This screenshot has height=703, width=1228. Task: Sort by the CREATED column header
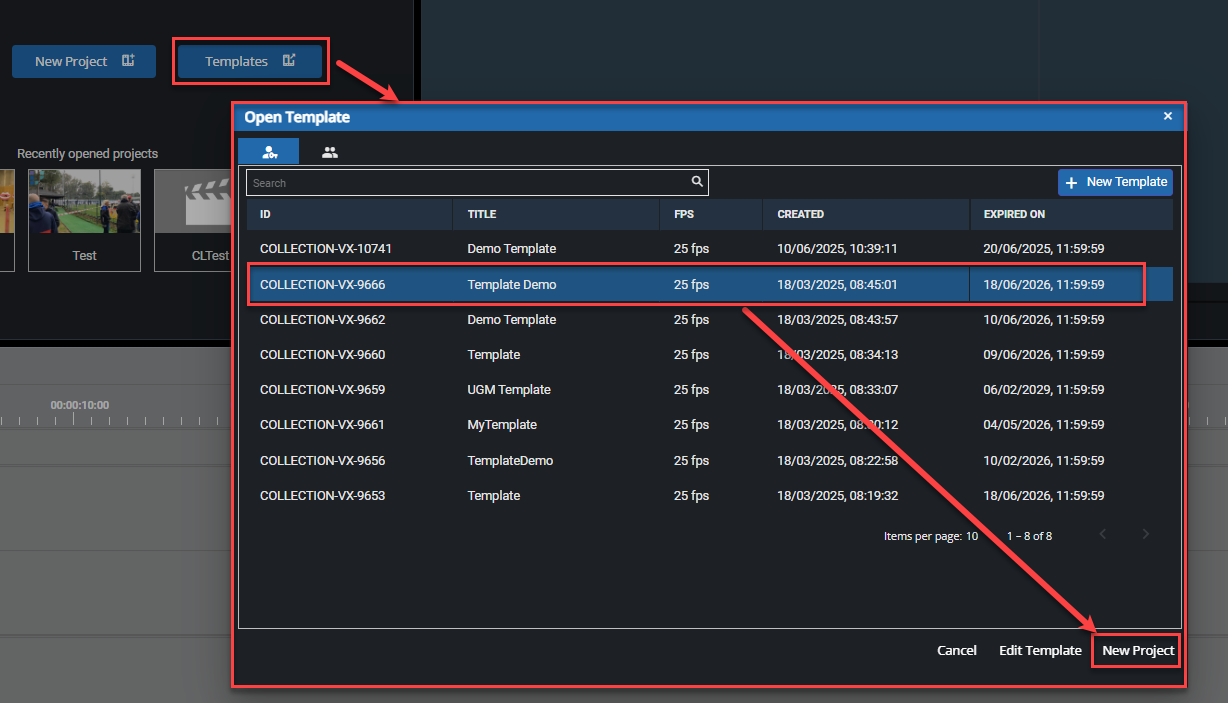pyautogui.click(x=800, y=214)
